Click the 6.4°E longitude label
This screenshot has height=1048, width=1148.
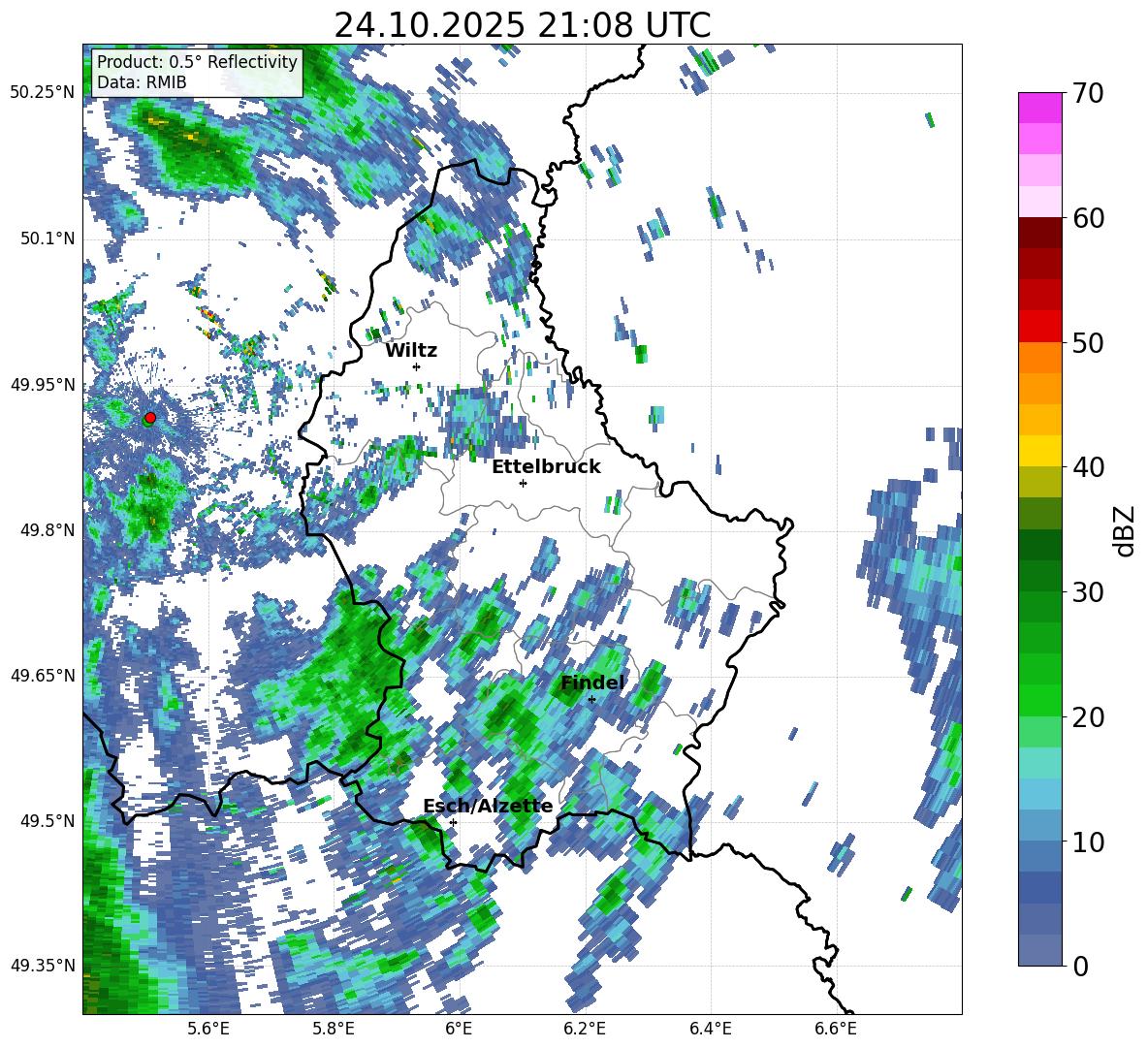pos(710,1029)
